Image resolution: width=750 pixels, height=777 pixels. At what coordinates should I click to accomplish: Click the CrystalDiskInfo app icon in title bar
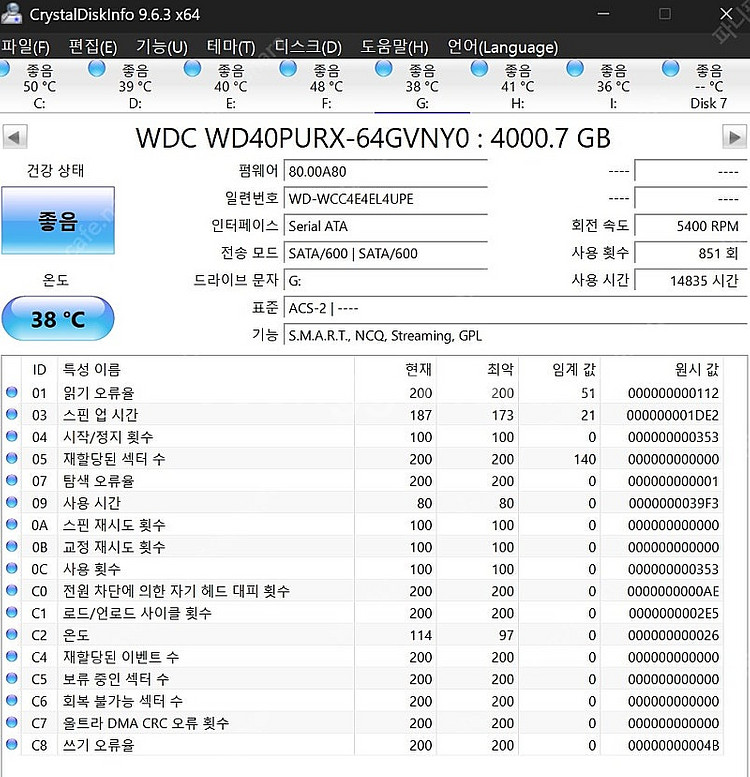point(11,13)
